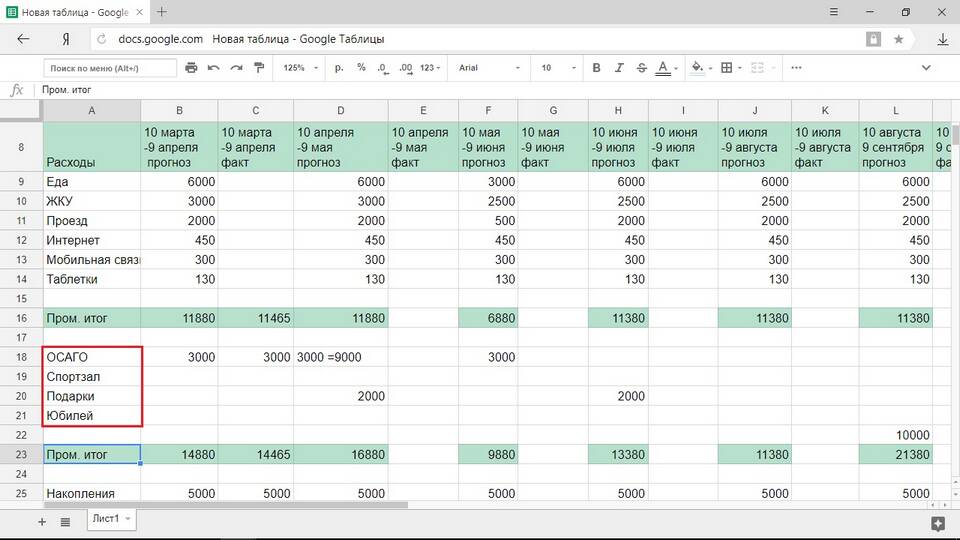Add a new sheet with plus button
Screen dimensions: 960x540
click(x=42, y=522)
